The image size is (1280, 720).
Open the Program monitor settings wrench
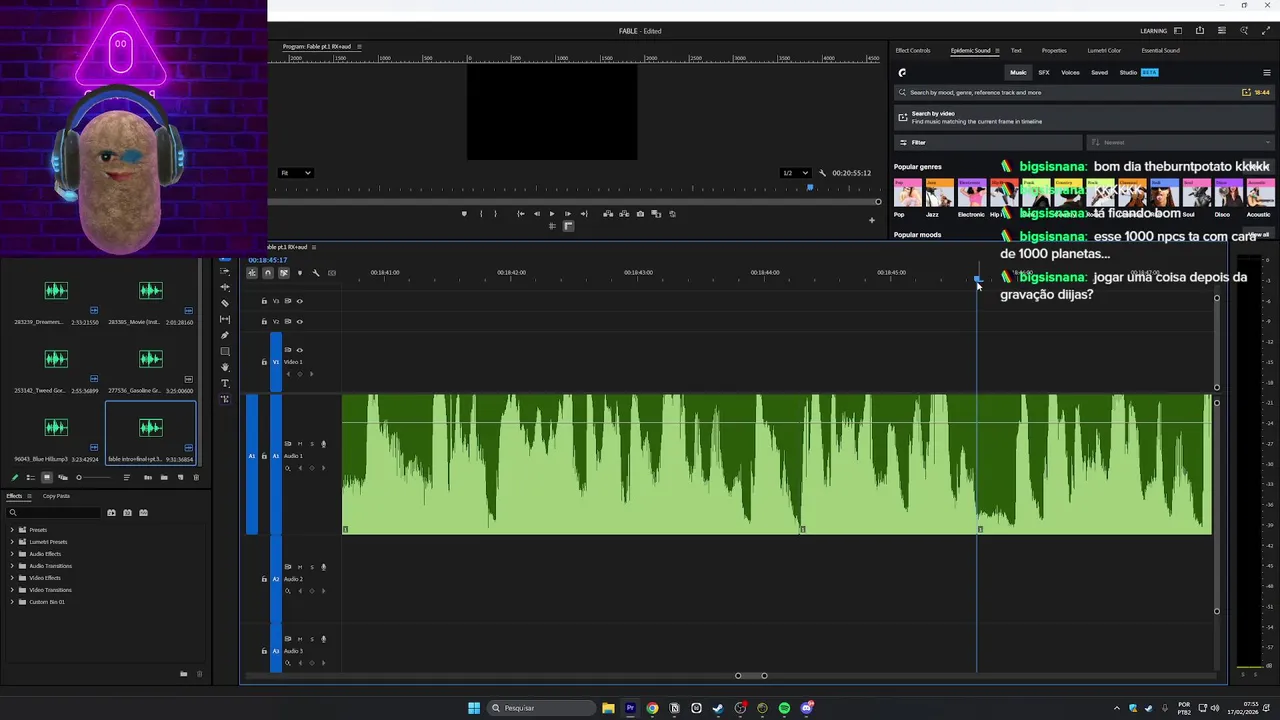[822, 173]
